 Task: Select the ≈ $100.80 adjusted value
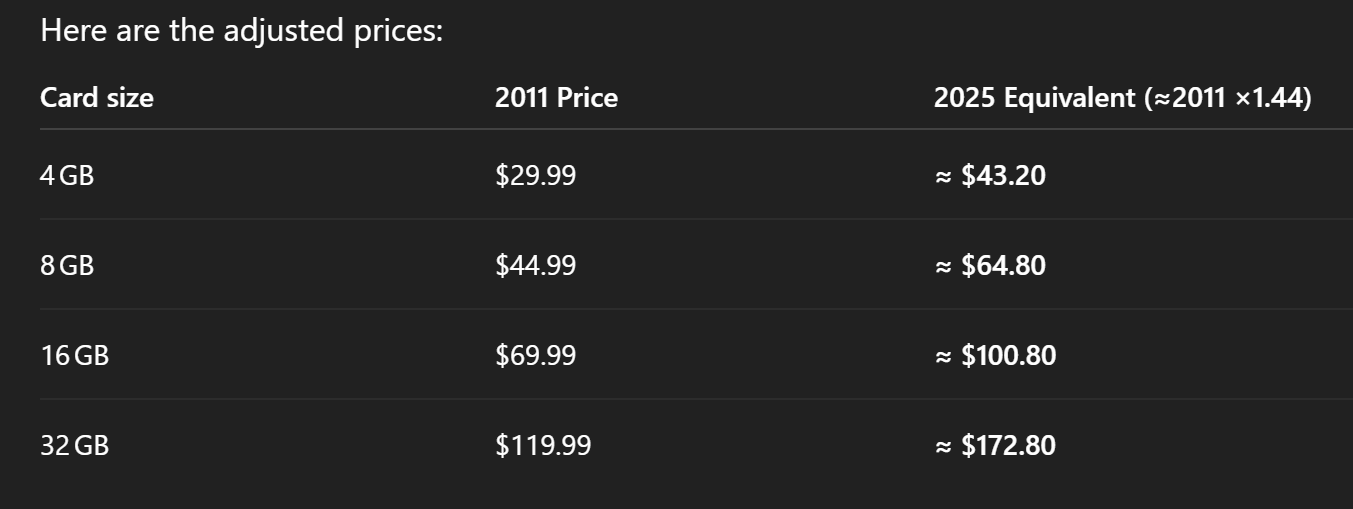coord(995,356)
